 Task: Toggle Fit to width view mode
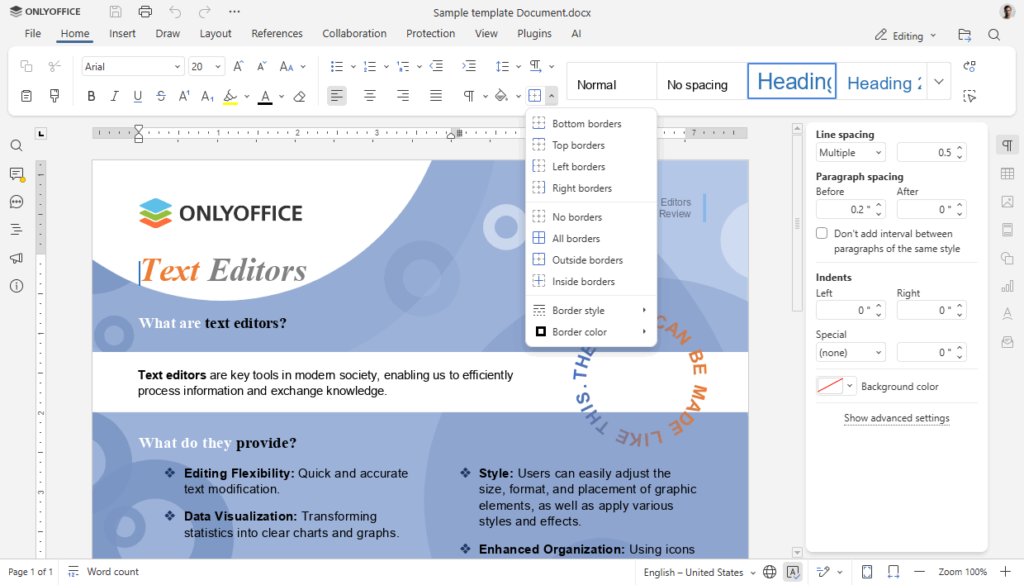[x=893, y=572]
